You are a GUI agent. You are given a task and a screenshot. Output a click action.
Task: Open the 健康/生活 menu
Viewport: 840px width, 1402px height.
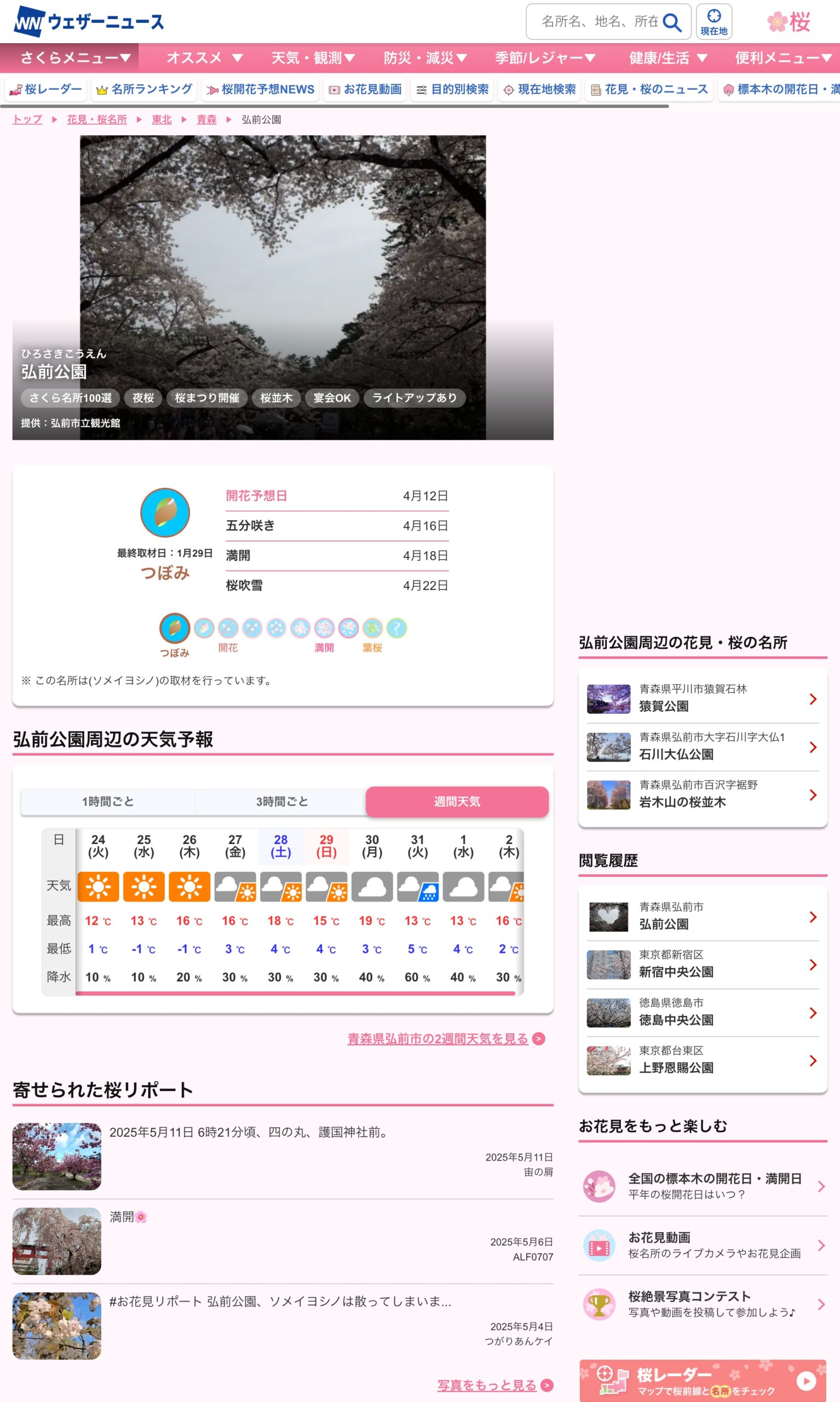coord(668,58)
